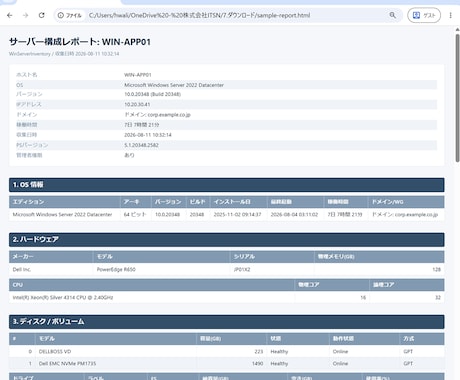This screenshot has width=460, height=380.
Task: Click the IPアドレス label
Action: [29, 104]
